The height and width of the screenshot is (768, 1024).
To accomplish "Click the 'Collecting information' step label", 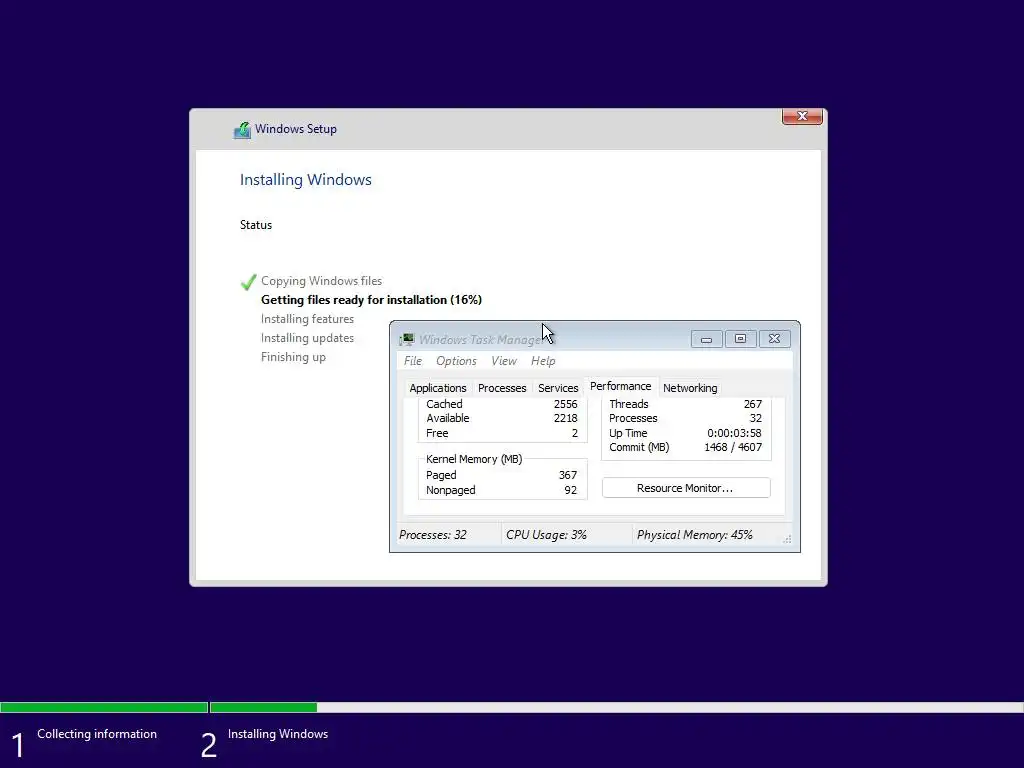I will (97, 734).
